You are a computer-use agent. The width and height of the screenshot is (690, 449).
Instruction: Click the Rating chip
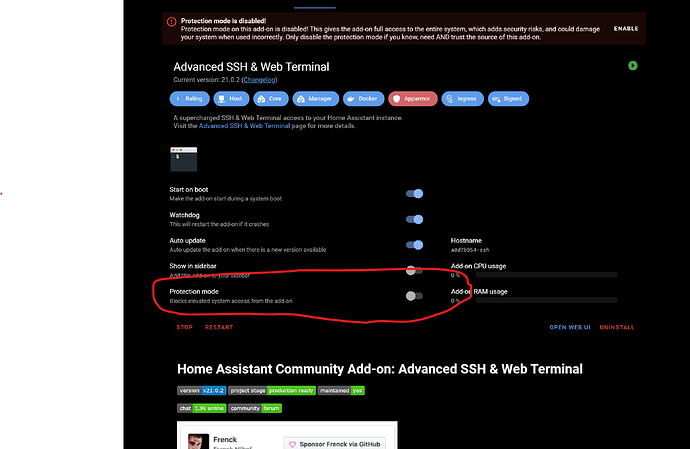click(189, 99)
